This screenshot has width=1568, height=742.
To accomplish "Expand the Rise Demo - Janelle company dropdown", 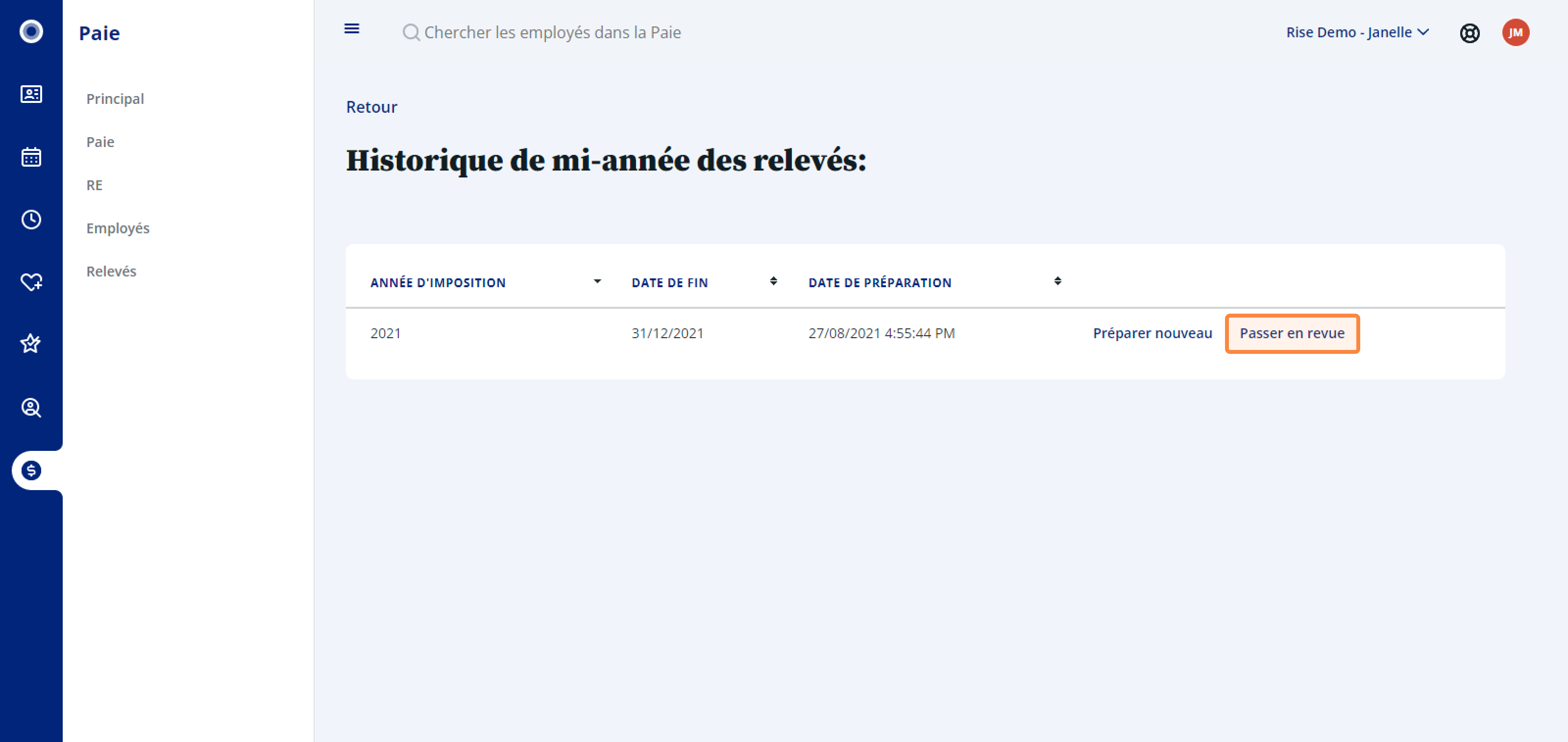I will point(1357,32).
